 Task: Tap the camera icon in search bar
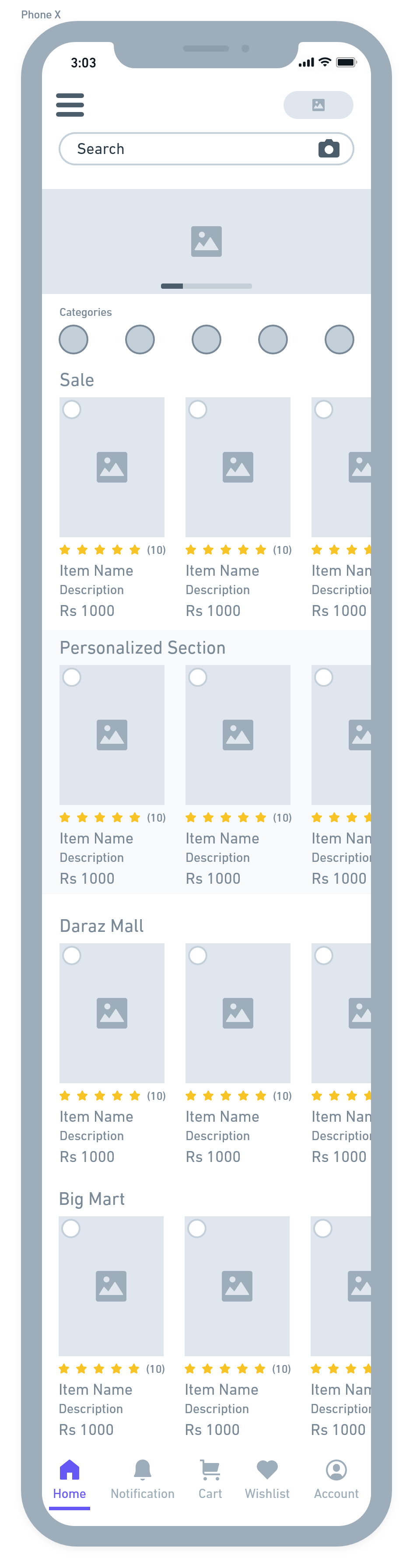tap(329, 148)
